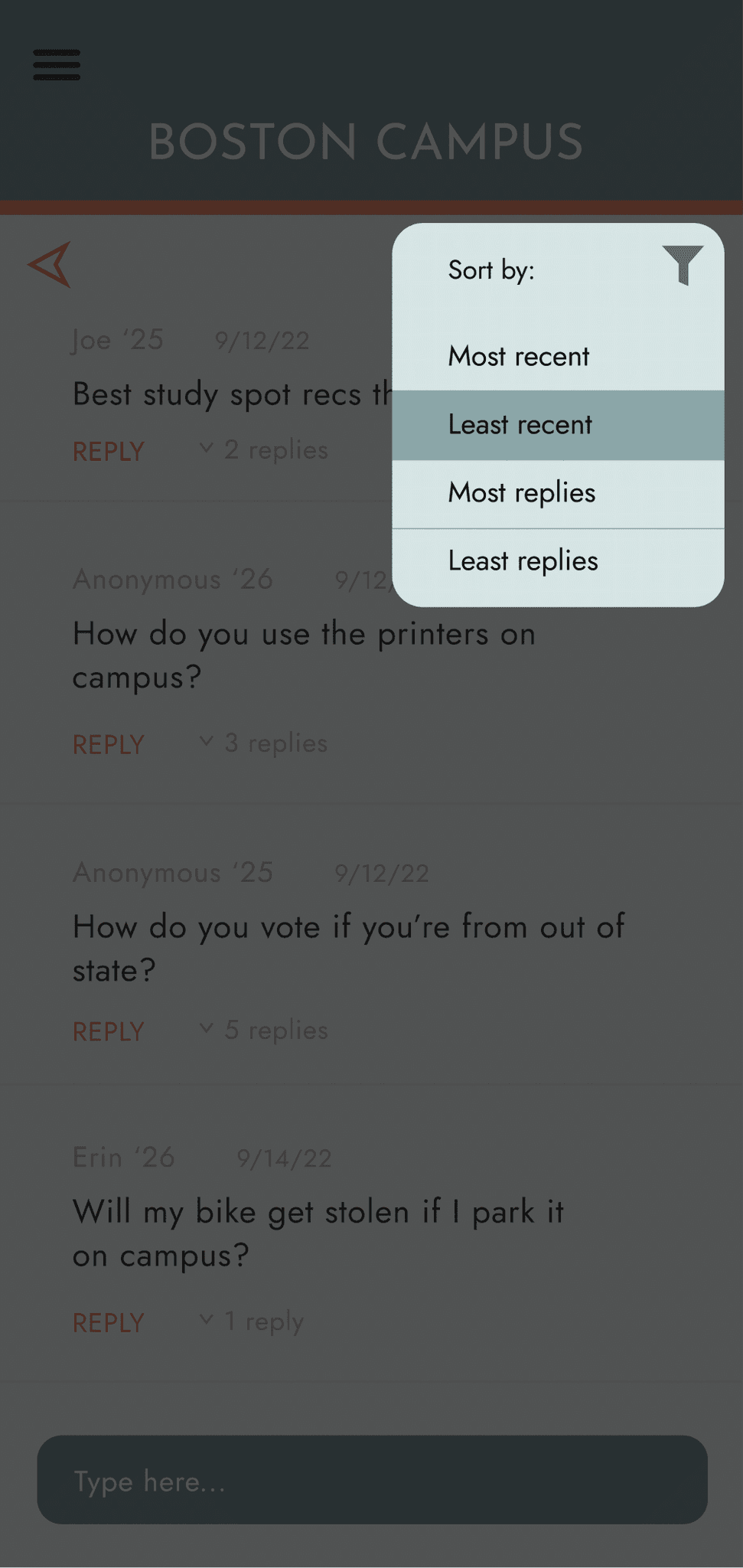Focus the Type here message field

pyautogui.click(x=372, y=1479)
